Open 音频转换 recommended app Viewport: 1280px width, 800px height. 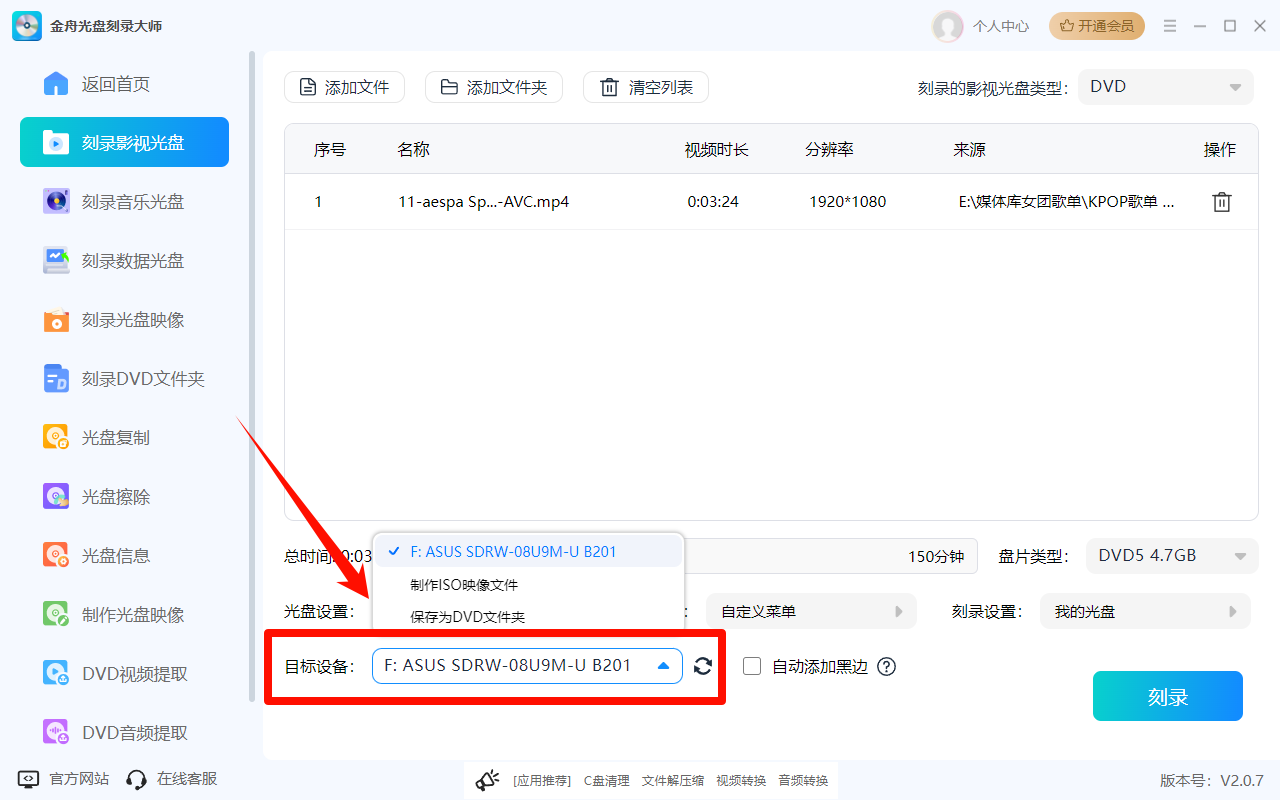point(803,780)
